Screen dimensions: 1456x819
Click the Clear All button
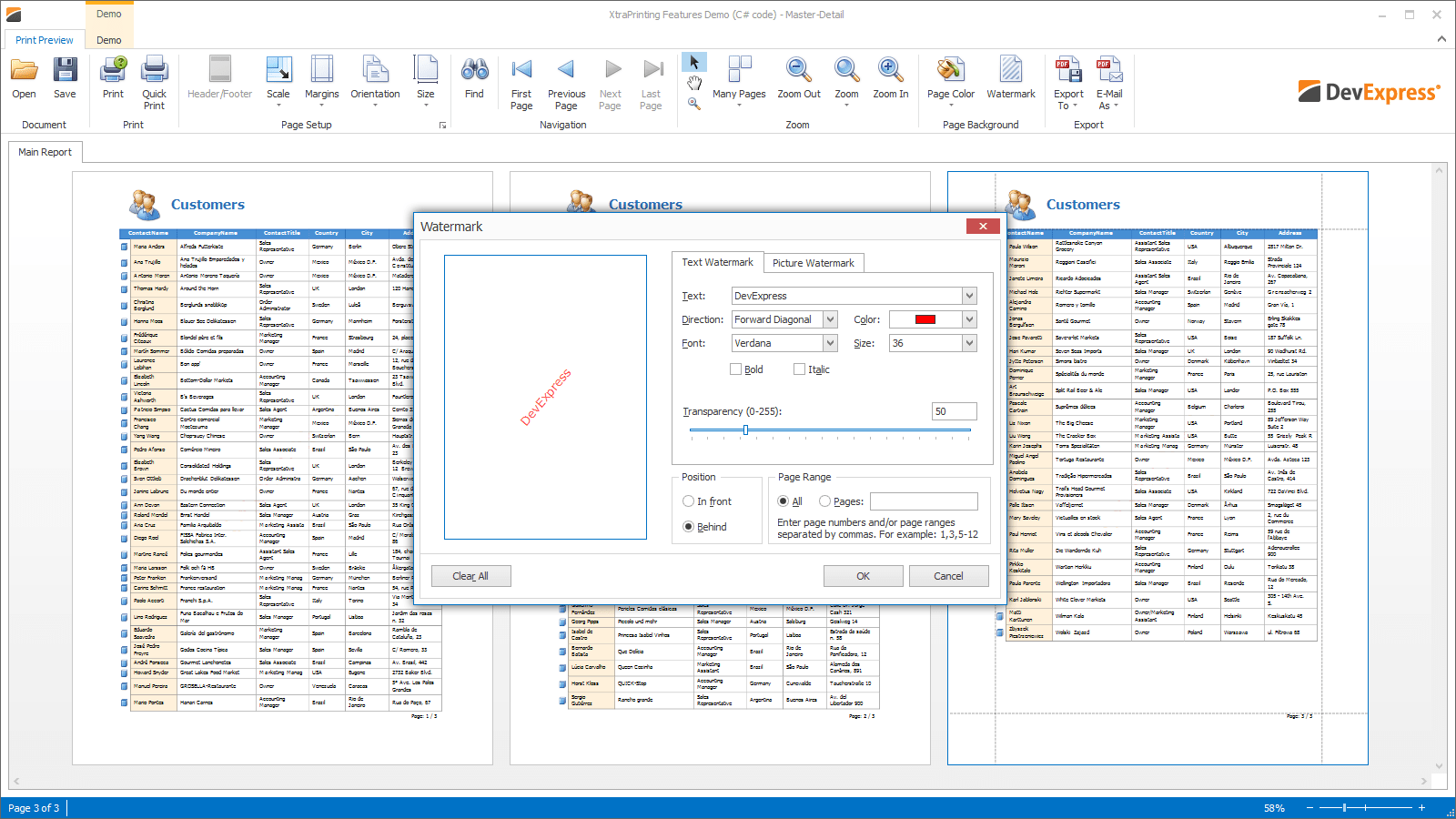coord(470,576)
